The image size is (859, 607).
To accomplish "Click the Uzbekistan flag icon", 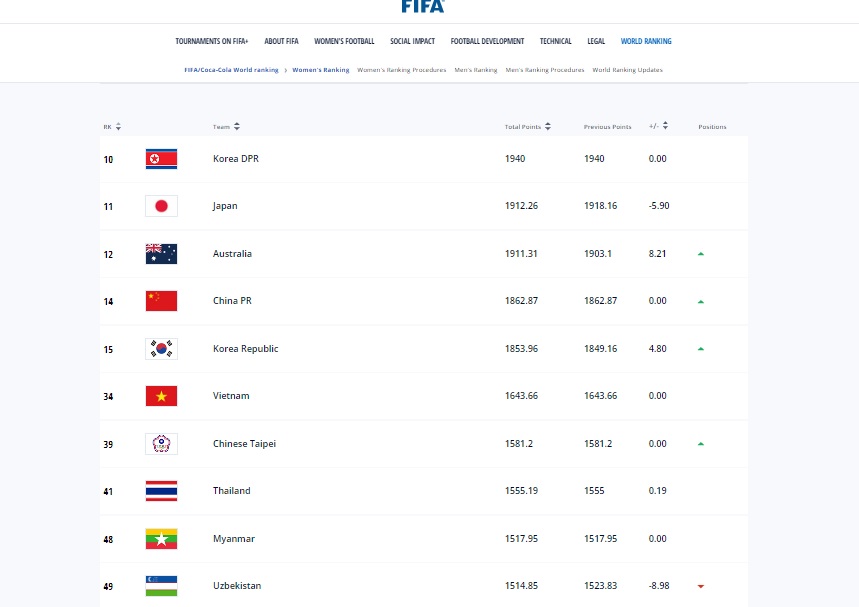I will coord(161,586).
